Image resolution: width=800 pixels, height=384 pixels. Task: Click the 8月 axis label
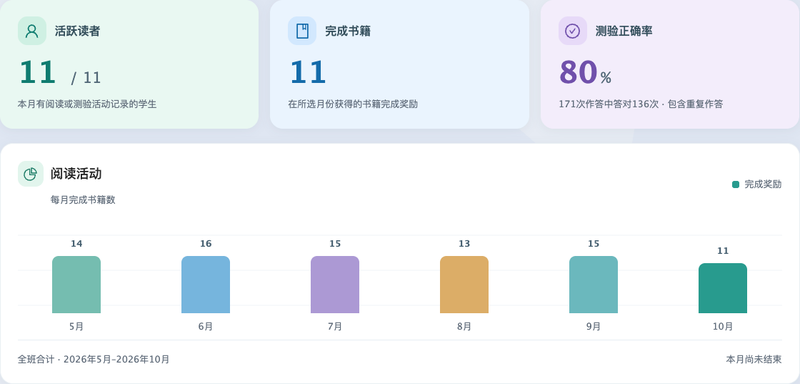(464, 327)
